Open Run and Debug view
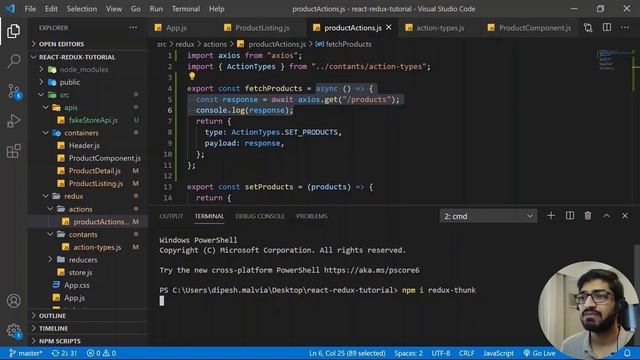Viewport: 640px width, 360px height. click(13, 121)
